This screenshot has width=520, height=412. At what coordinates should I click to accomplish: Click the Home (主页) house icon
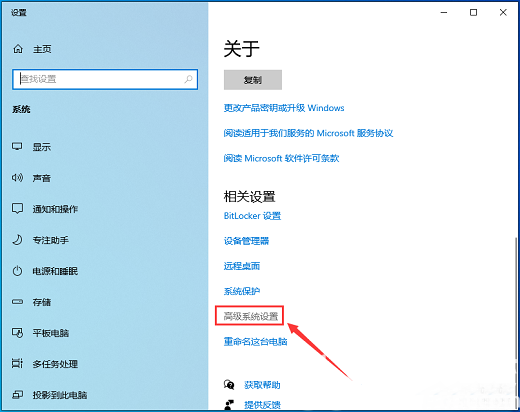click(x=18, y=49)
